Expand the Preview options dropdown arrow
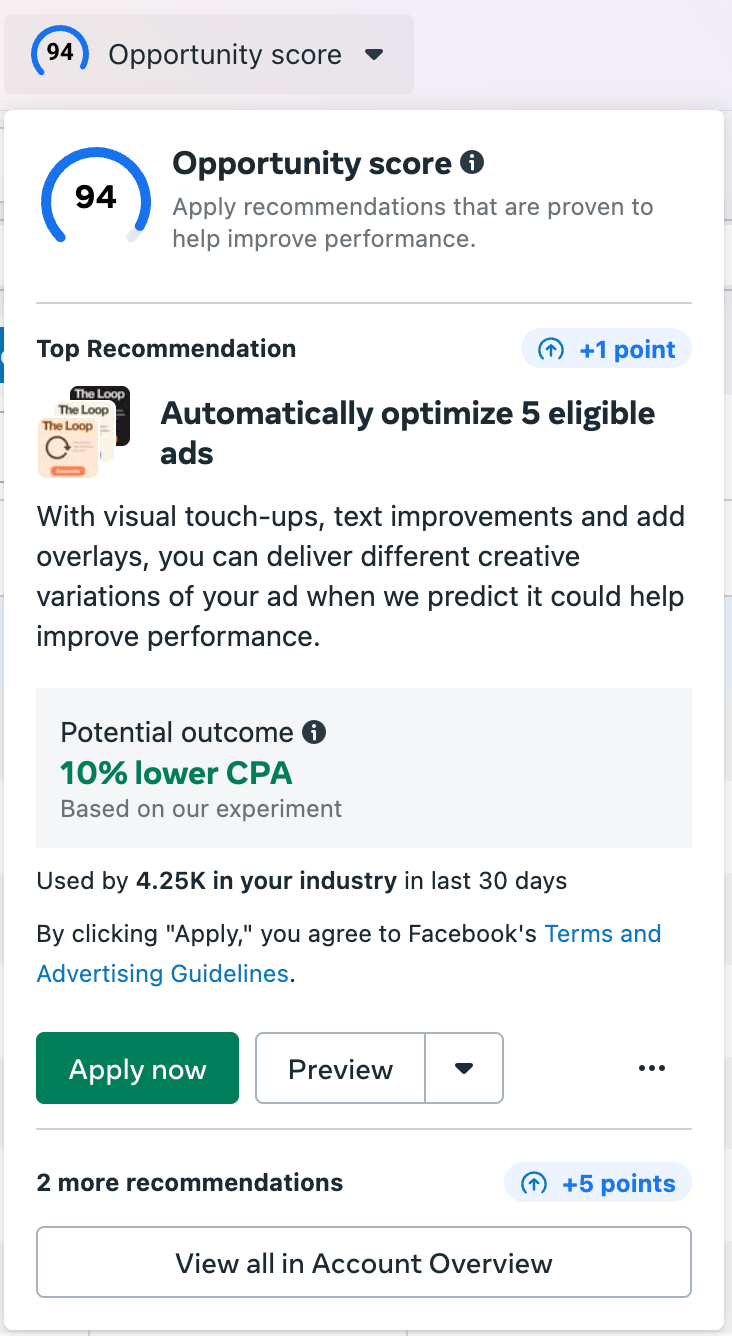This screenshot has height=1336, width=732. click(x=464, y=1068)
